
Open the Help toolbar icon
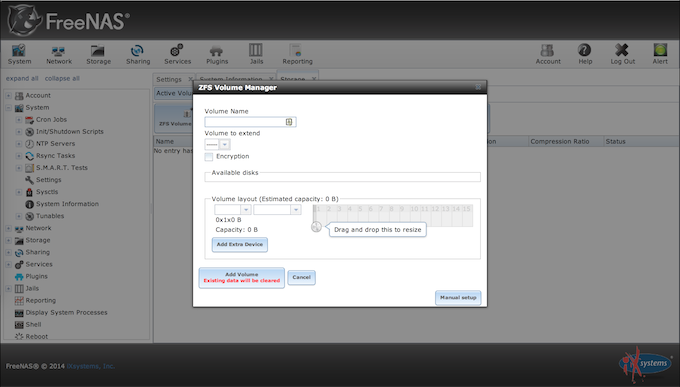click(x=585, y=54)
